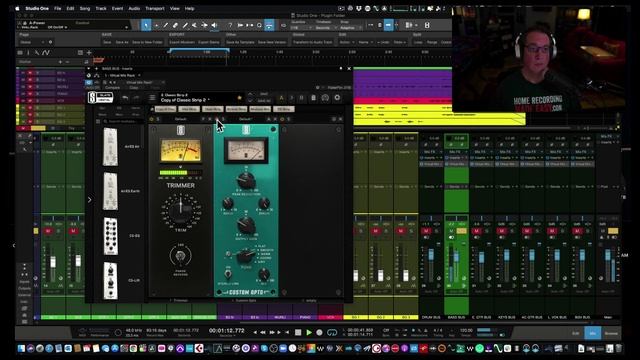Open Finder from the Dock
Viewport: 640px width, 360px height.
(x=21, y=348)
